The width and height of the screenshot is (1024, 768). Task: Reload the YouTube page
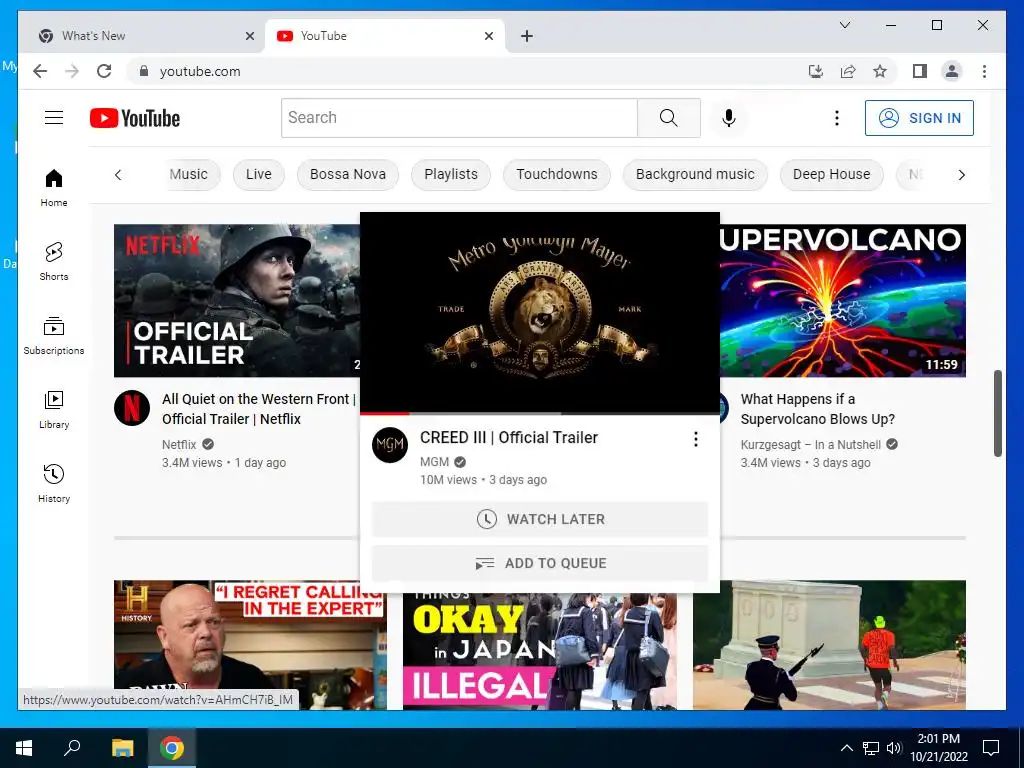click(104, 71)
